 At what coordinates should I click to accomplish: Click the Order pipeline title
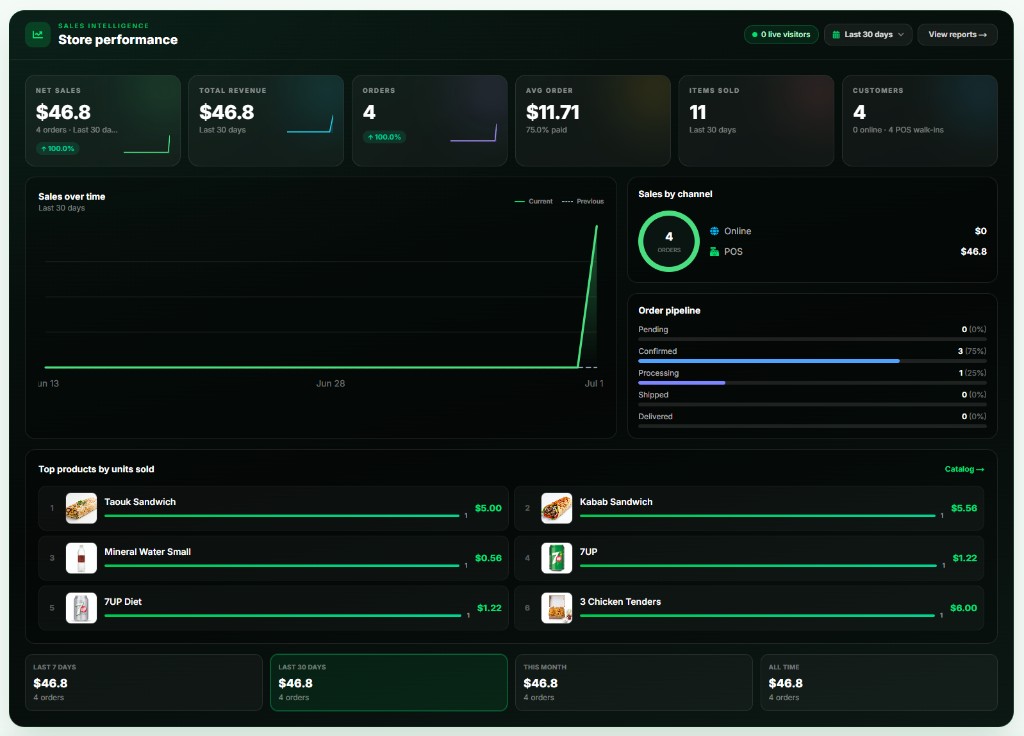pos(669,311)
